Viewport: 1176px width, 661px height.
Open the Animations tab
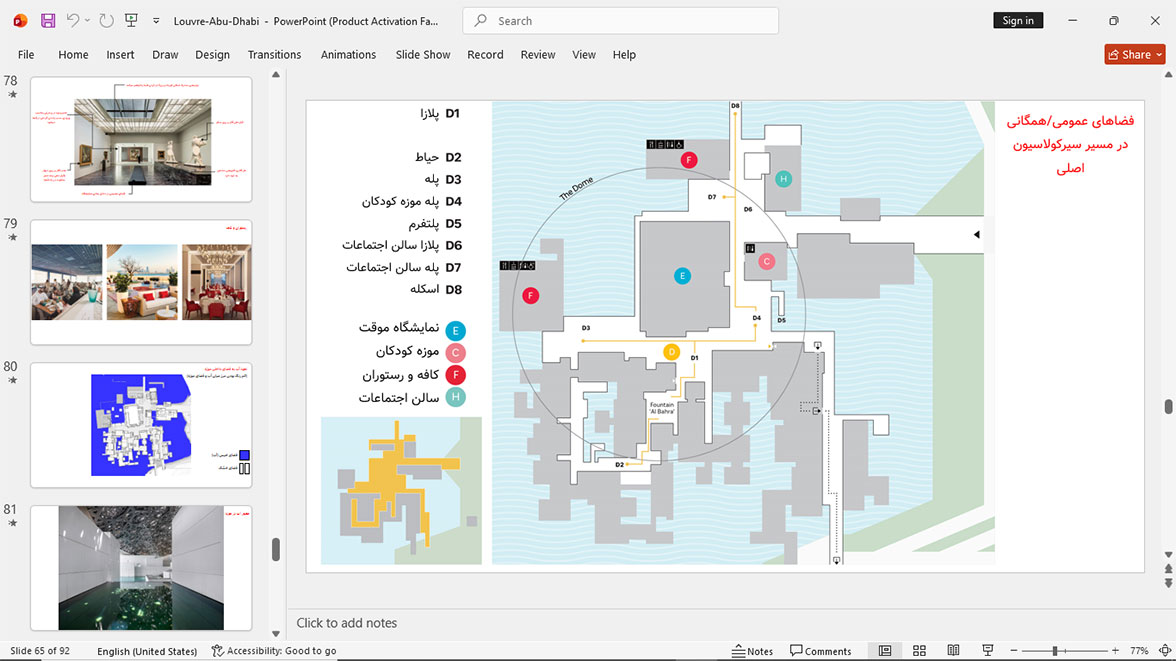348,55
